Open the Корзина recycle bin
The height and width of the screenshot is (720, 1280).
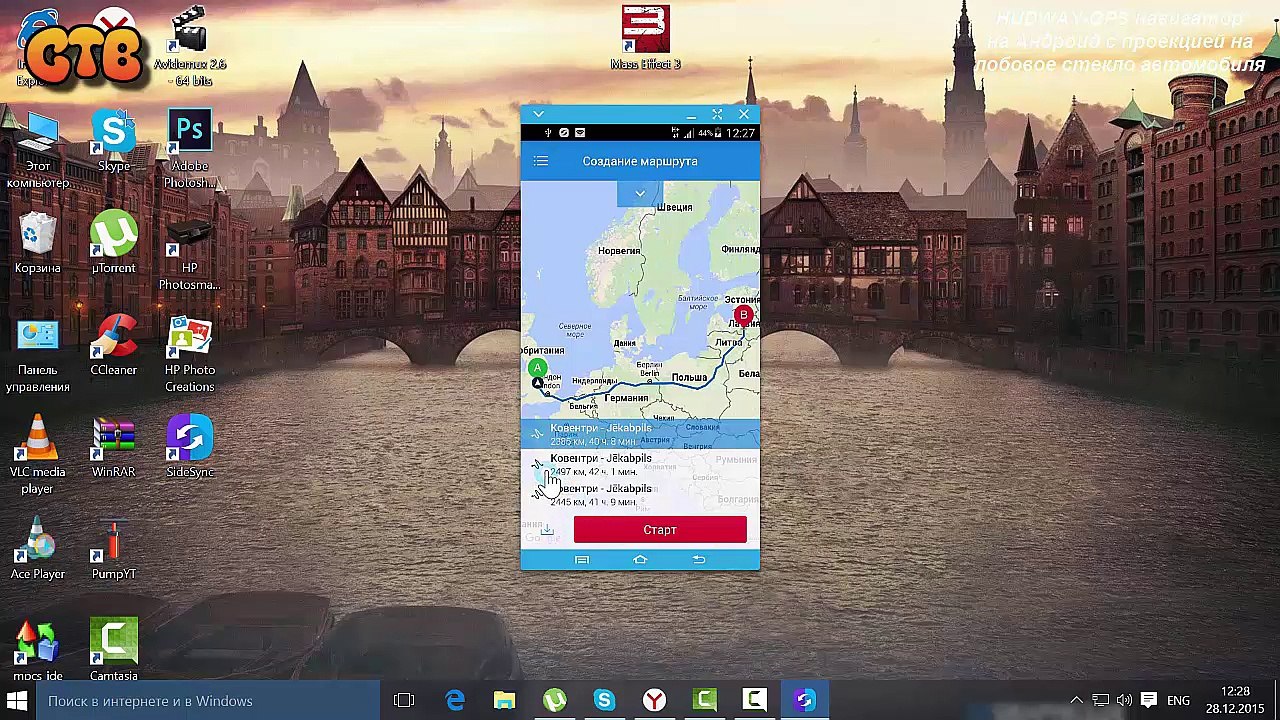(38, 244)
